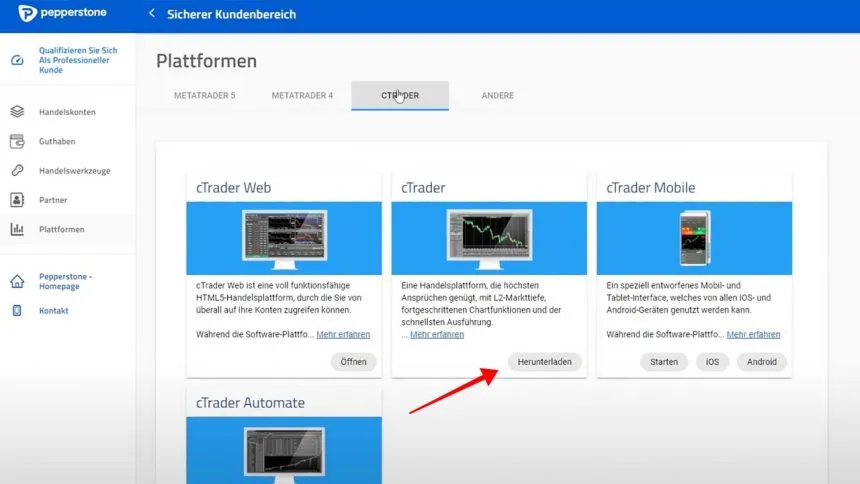Click the Plattformen chart icon in the sidebar
The height and width of the screenshot is (484, 860).
pyautogui.click(x=17, y=229)
